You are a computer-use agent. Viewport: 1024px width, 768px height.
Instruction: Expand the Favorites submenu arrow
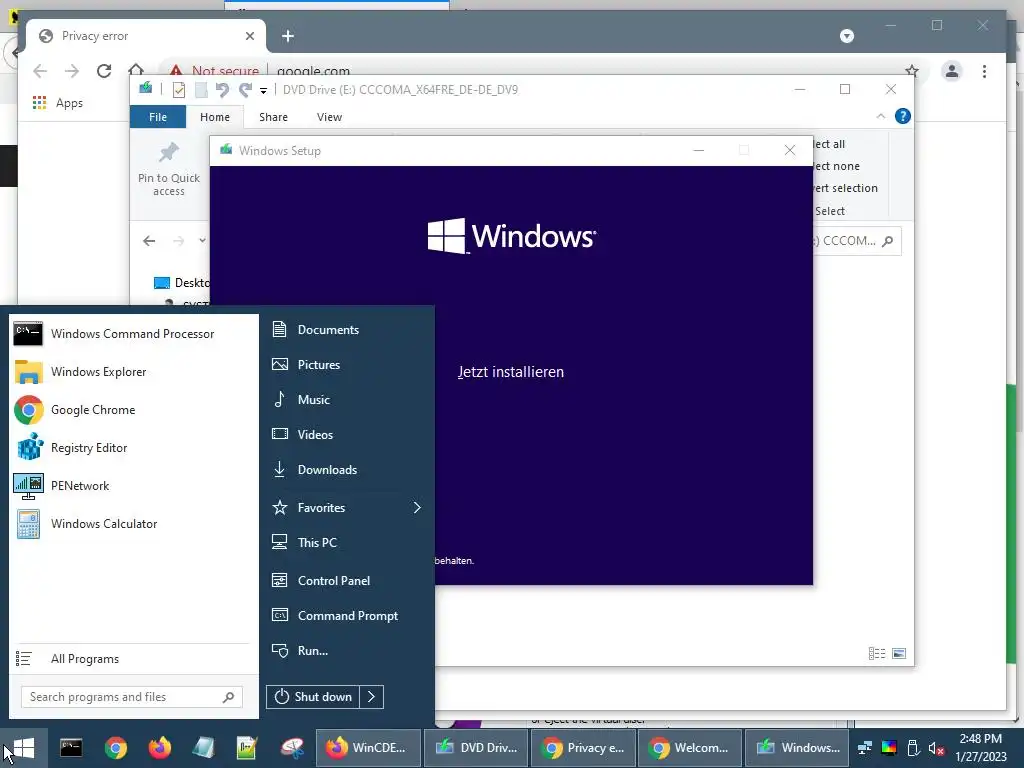point(417,507)
